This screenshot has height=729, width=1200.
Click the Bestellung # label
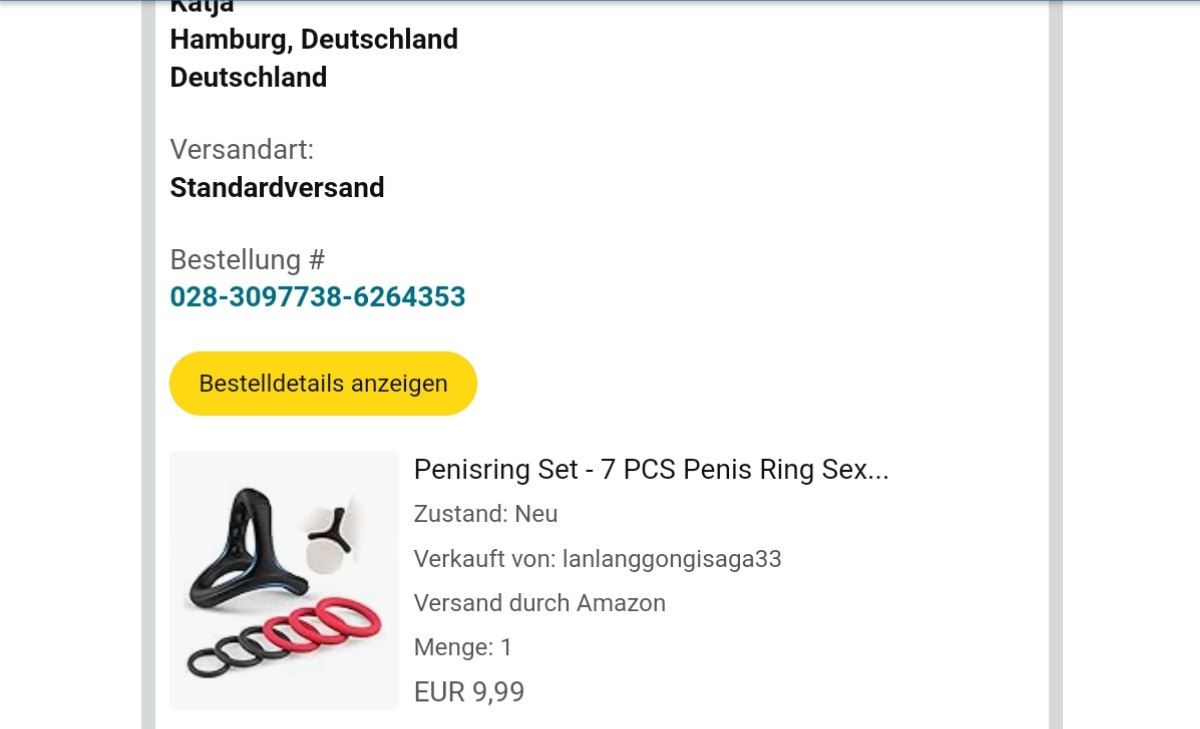[248, 260]
